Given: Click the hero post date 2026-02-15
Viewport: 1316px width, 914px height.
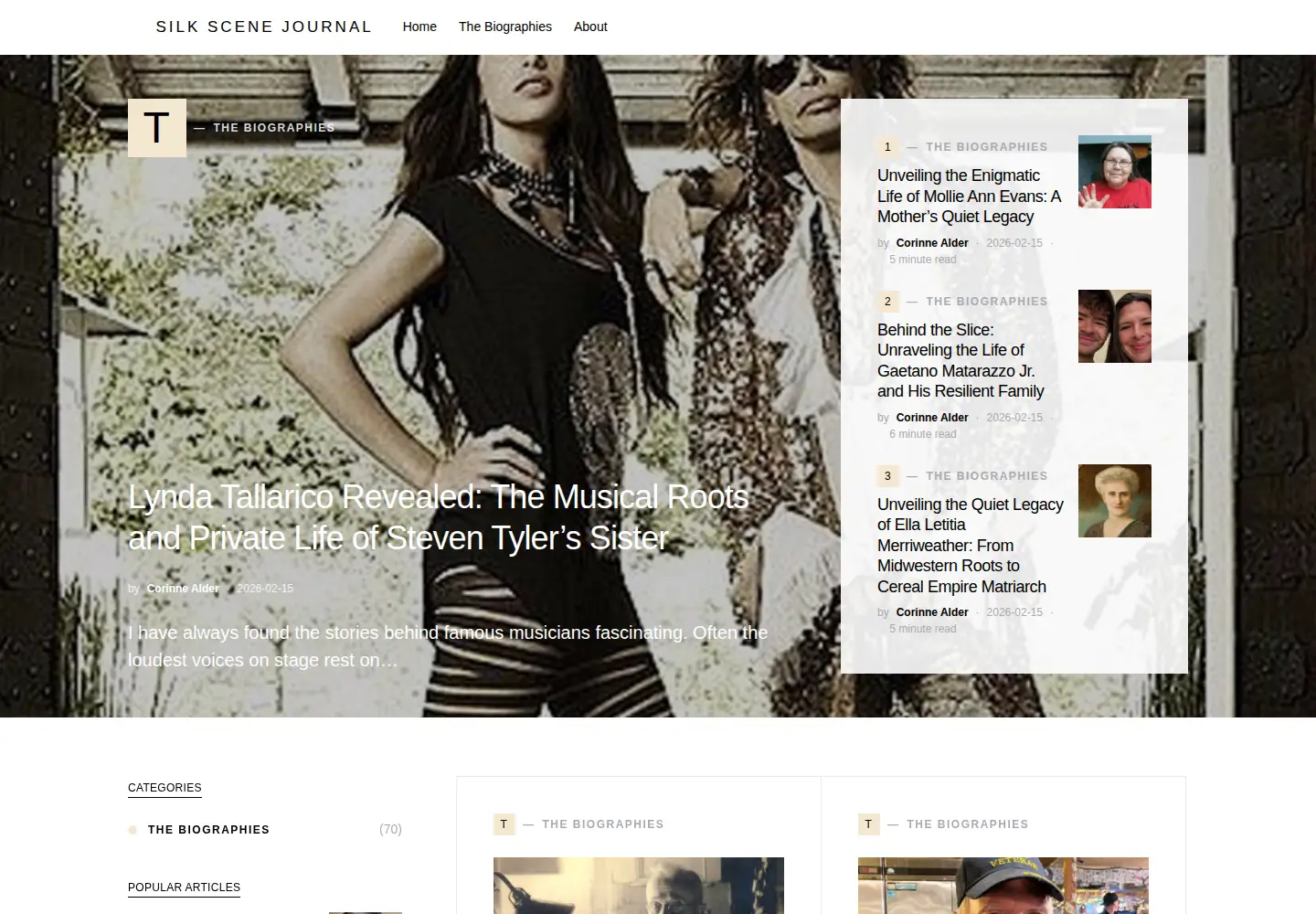Looking at the screenshot, I should 265,589.
